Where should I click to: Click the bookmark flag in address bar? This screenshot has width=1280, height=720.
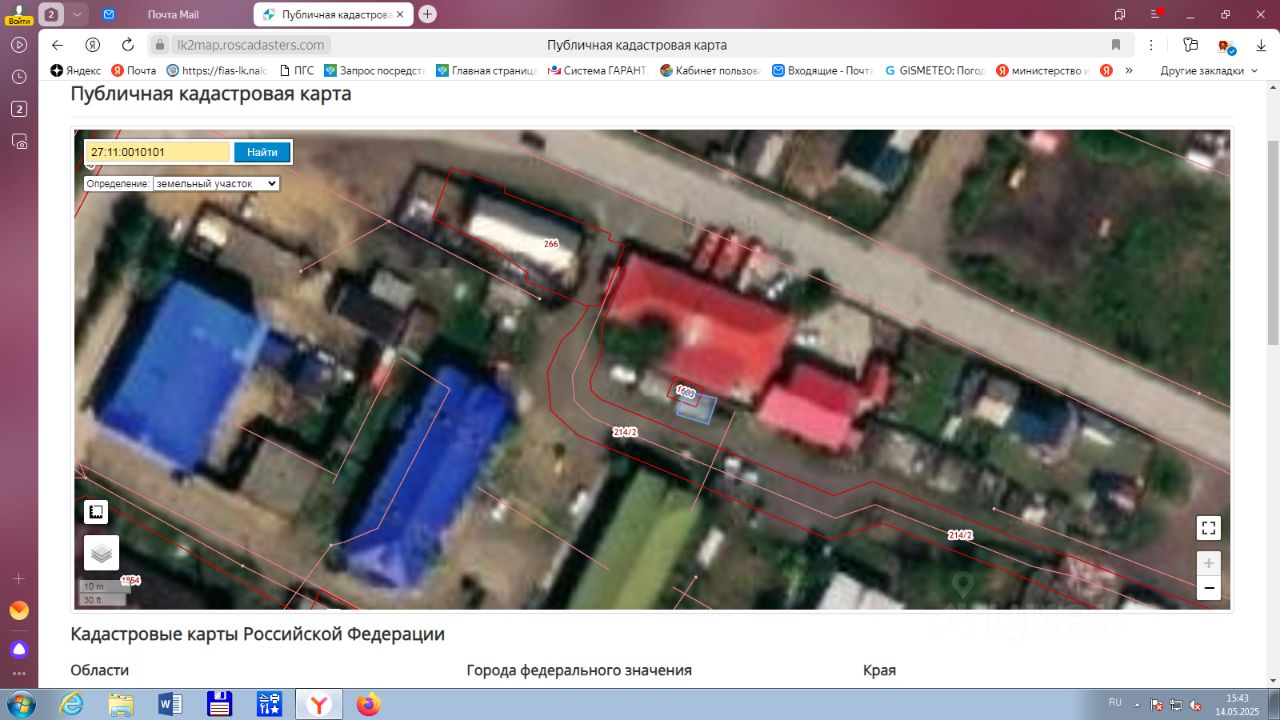(1116, 45)
